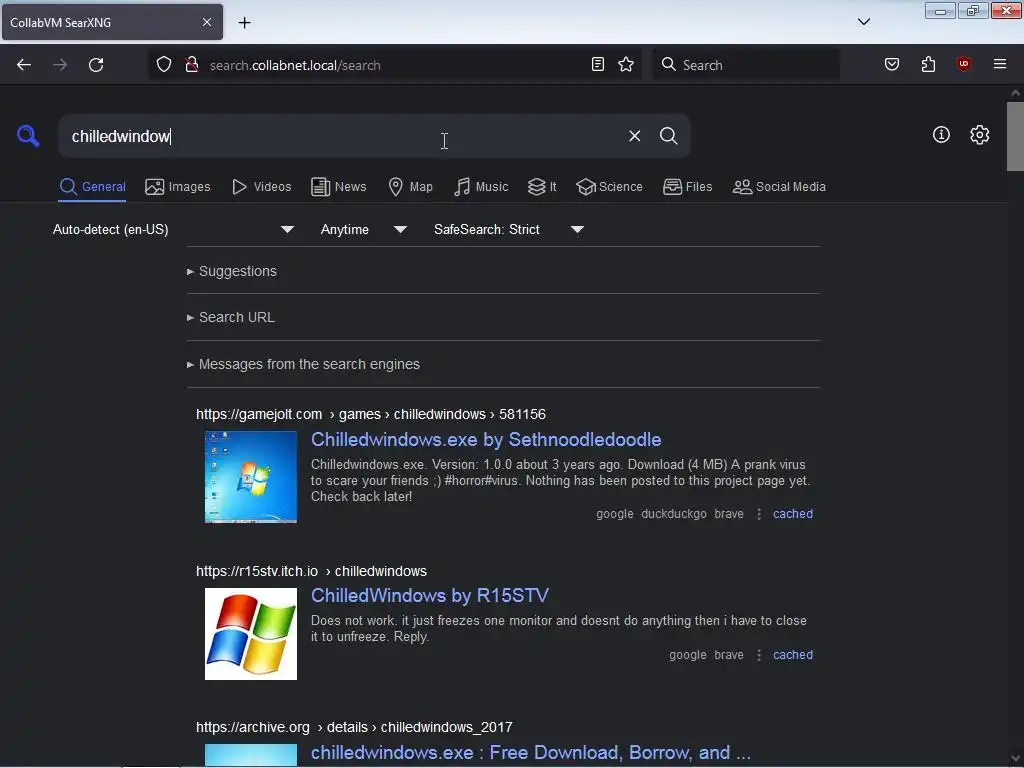Image resolution: width=1024 pixels, height=768 pixels.
Task: Open cached link for gamejolt result
Action: pos(793,514)
